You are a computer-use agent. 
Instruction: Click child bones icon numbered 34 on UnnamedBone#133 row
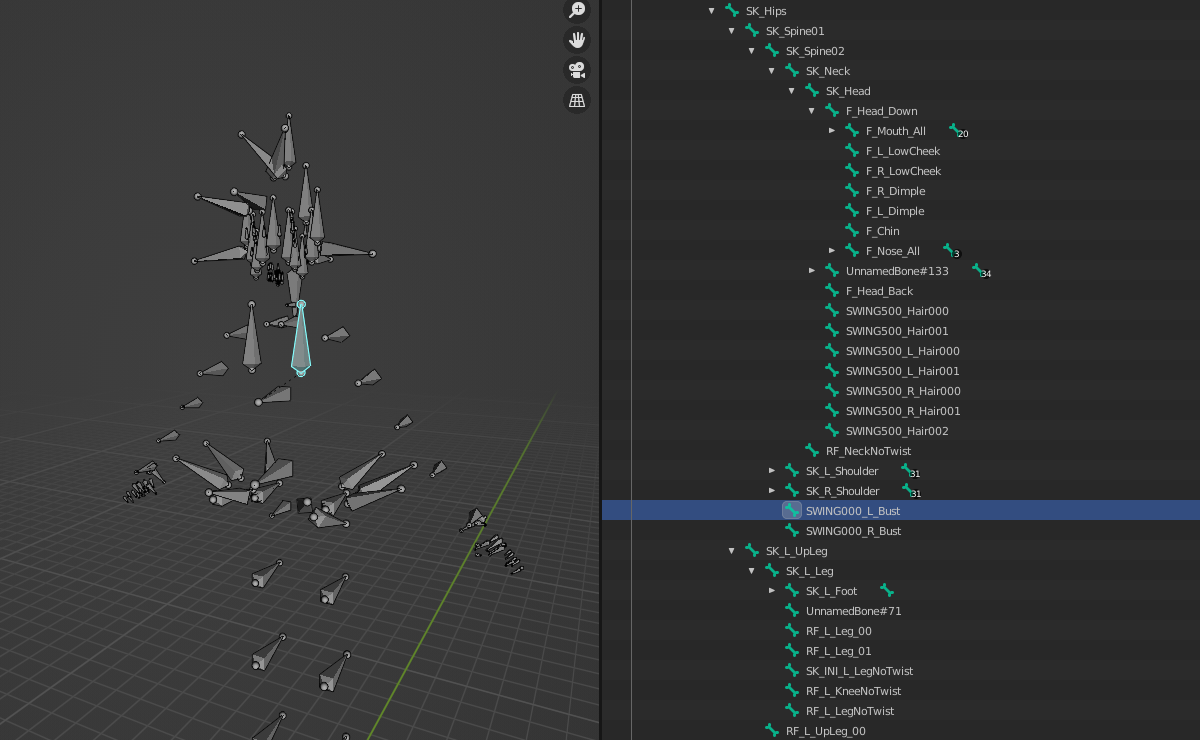click(980, 271)
